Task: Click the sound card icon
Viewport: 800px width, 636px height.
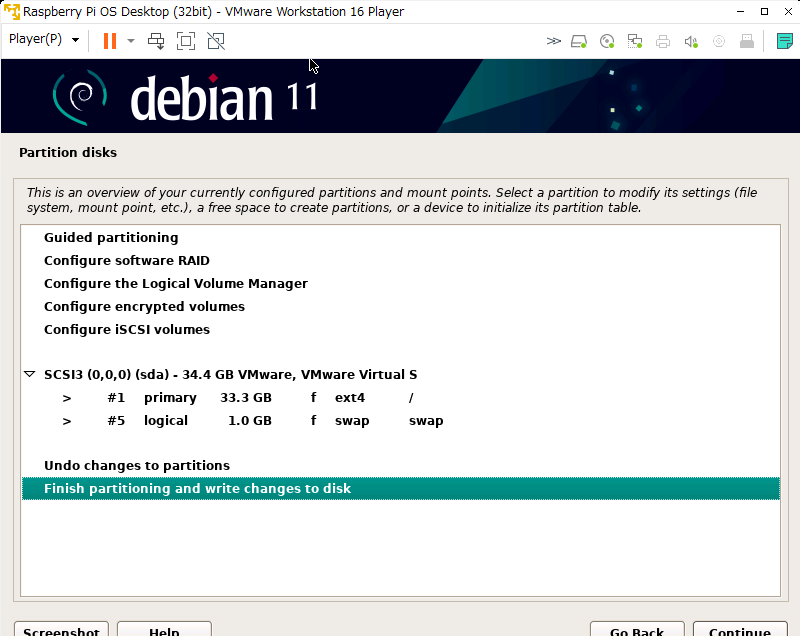Action: [691, 41]
